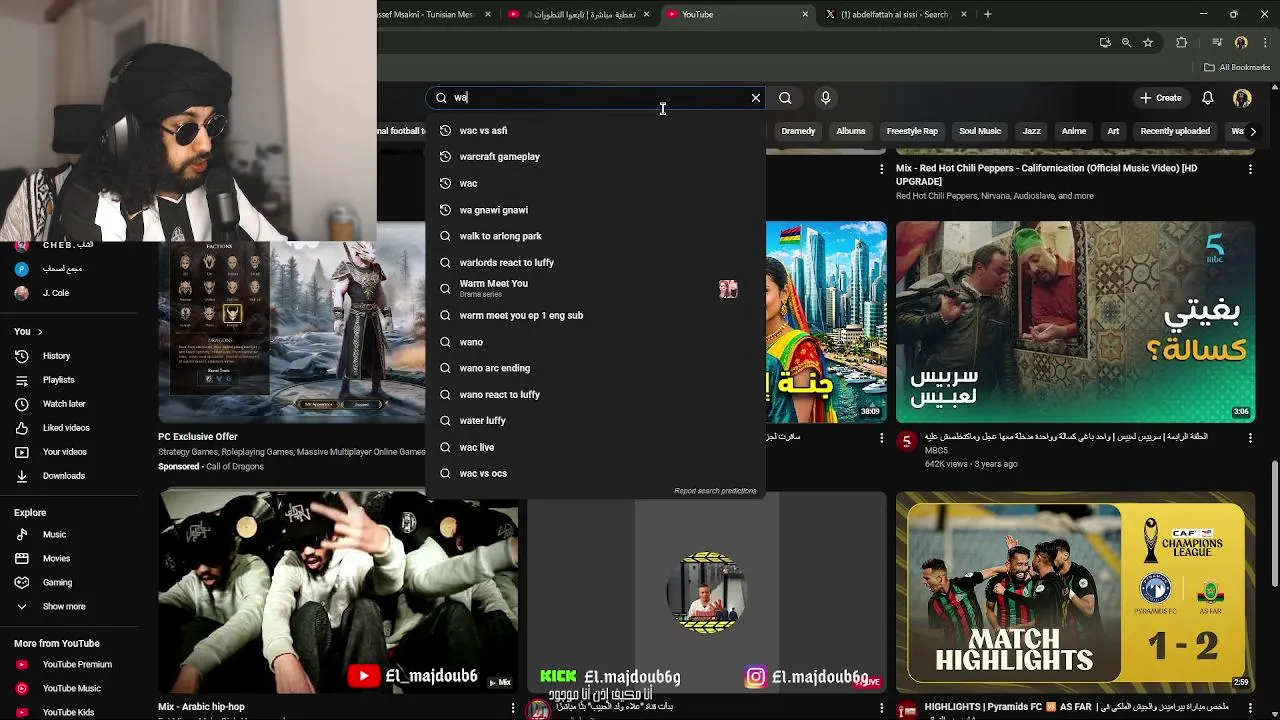Filter by the Recently uploaded chip
This screenshot has height=720, width=1280.
pos(1175,131)
